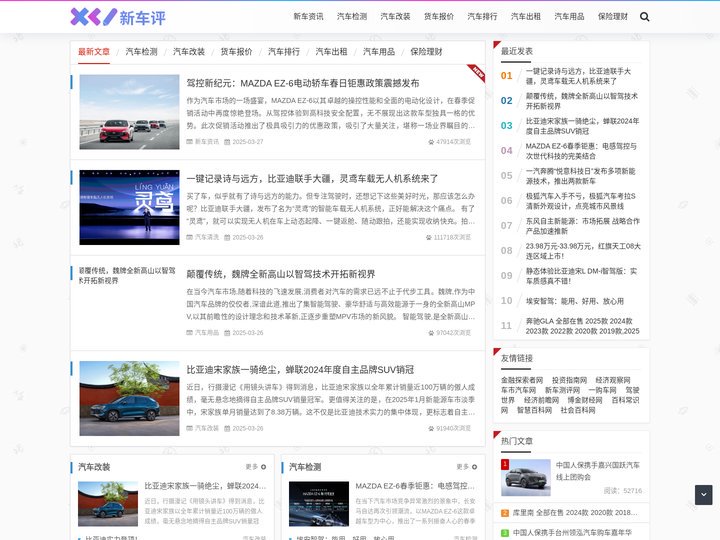Screen dimensions: 720x540
Task: Open hot article thumbnail of gray SUV
Action: click(526, 478)
